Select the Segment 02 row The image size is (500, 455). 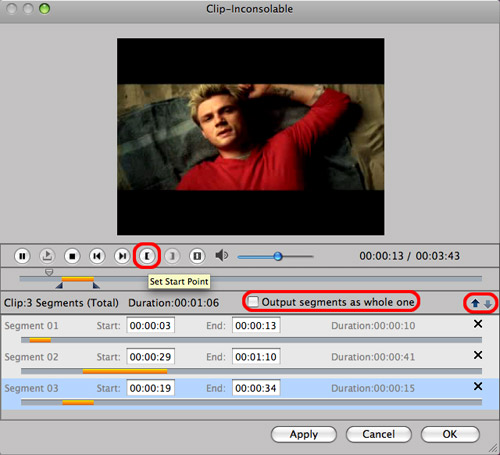pyautogui.click(x=250, y=362)
